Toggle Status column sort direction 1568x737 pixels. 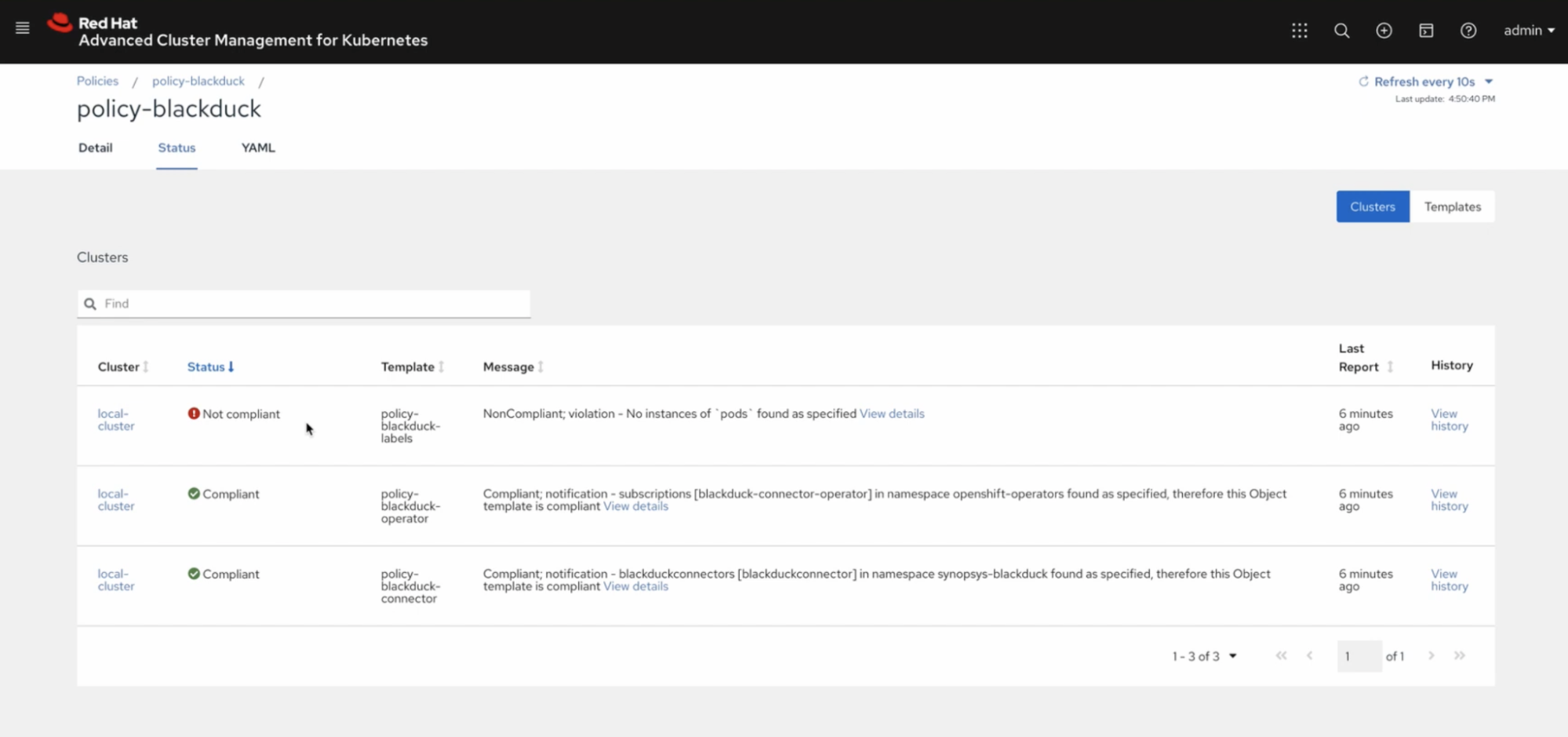click(210, 367)
